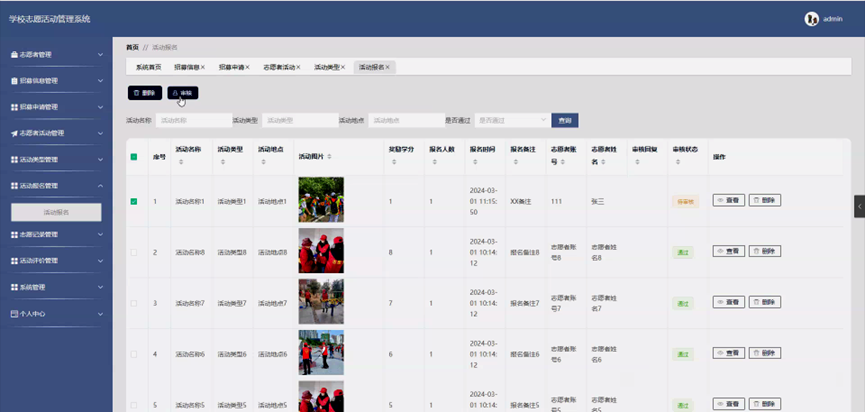Sort by 审核回复 column arrows
The width and height of the screenshot is (865, 412).
pyautogui.click(x=637, y=162)
